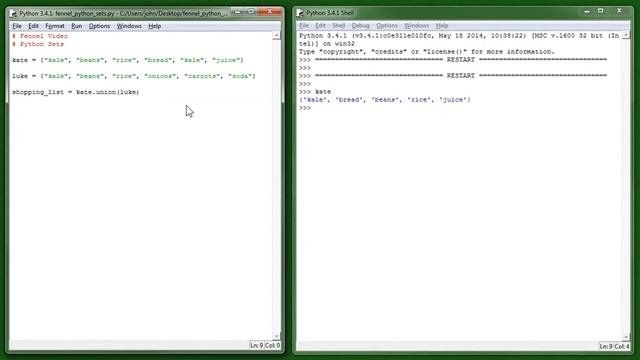
Task: Click Shell status bar 'Ln: 9' indicator
Action: point(606,346)
